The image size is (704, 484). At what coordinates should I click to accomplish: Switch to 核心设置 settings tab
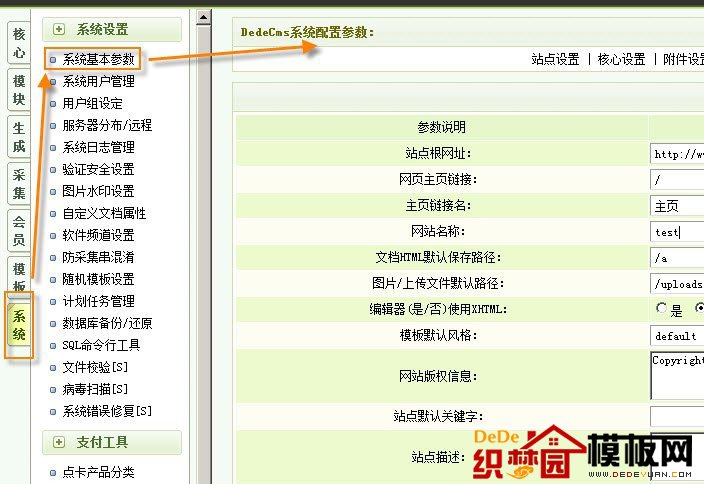(x=621, y=59)
